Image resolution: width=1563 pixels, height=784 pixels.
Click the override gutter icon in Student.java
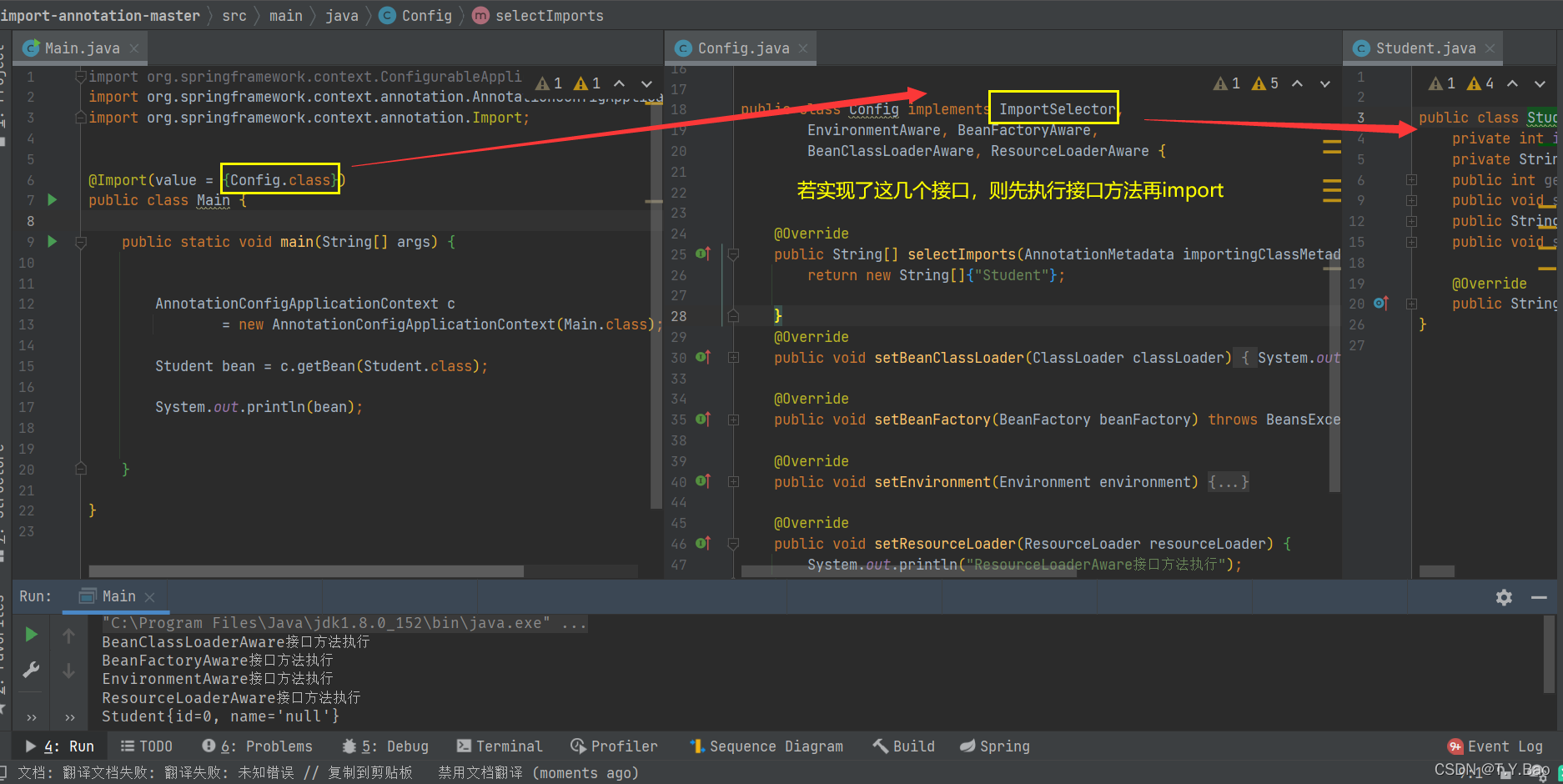1380,303
